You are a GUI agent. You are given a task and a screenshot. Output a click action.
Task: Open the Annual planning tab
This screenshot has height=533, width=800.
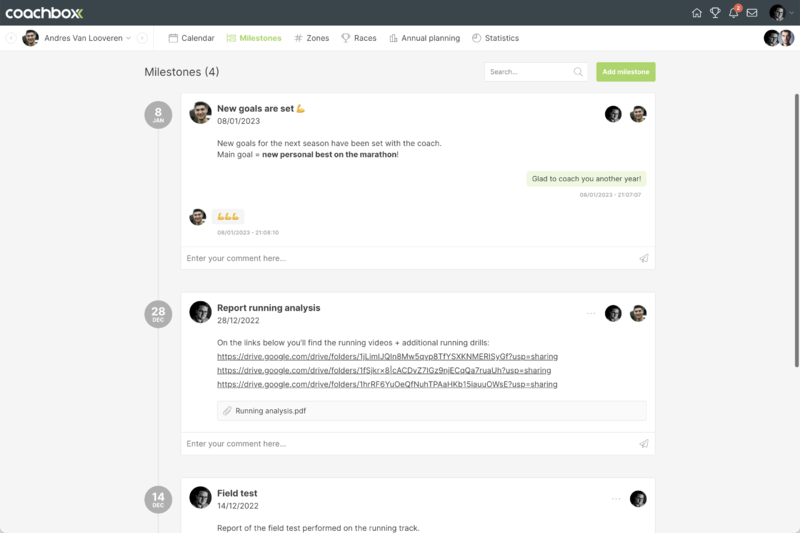(424, 38)
